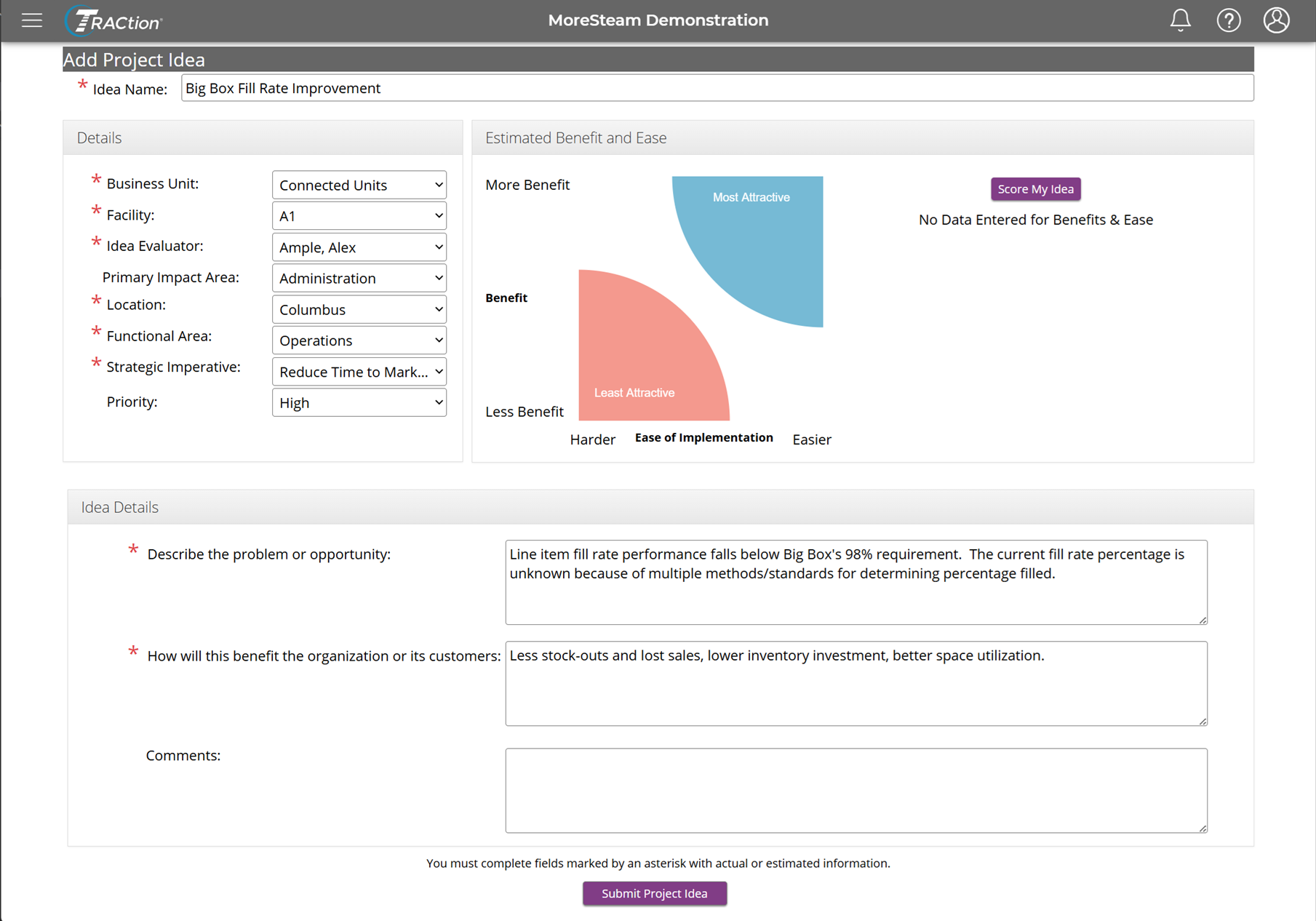Click the TRACtion logo
This screenshot has width=1316, height=921.
pyautogui.click(x=113, y=21)
